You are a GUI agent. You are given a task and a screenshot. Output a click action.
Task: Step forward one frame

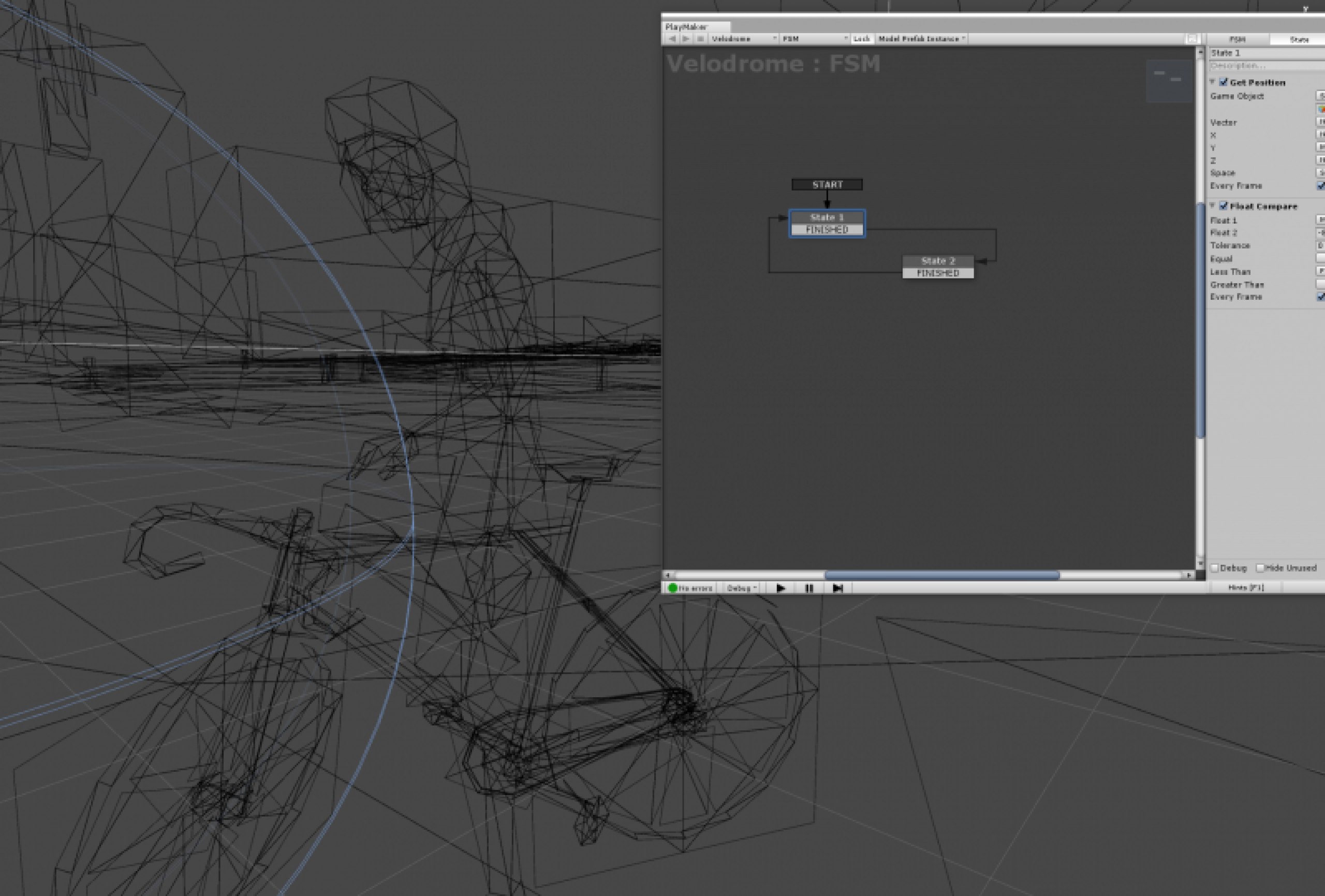click(x=837, y=588)
